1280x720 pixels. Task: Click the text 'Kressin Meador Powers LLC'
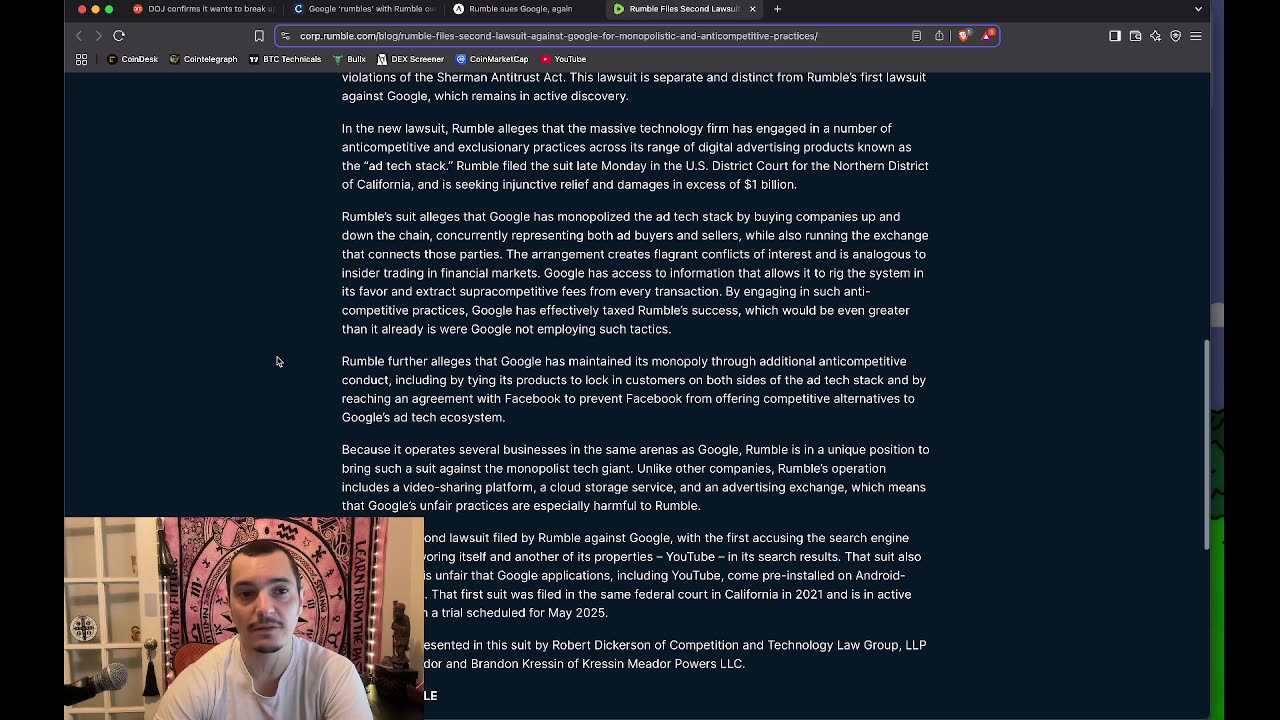tap(662, 665)
